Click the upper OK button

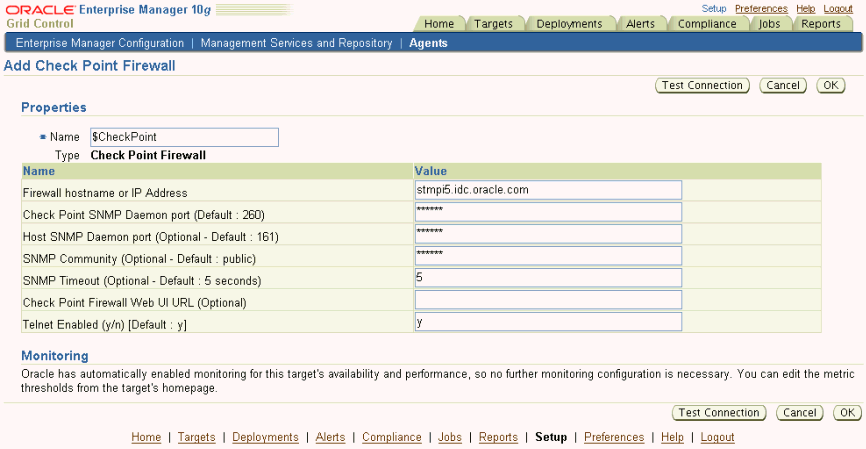(831, 86)
